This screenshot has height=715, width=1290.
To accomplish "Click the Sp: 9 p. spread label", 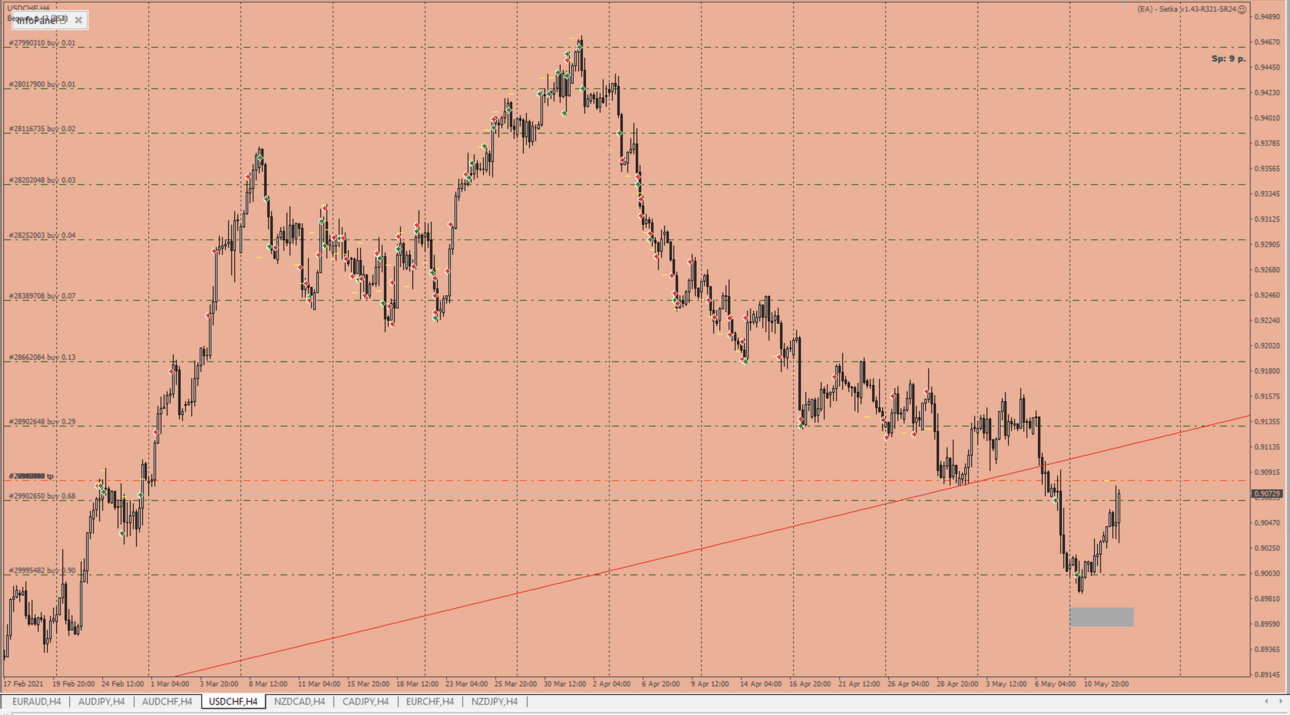I will 1228,59.
